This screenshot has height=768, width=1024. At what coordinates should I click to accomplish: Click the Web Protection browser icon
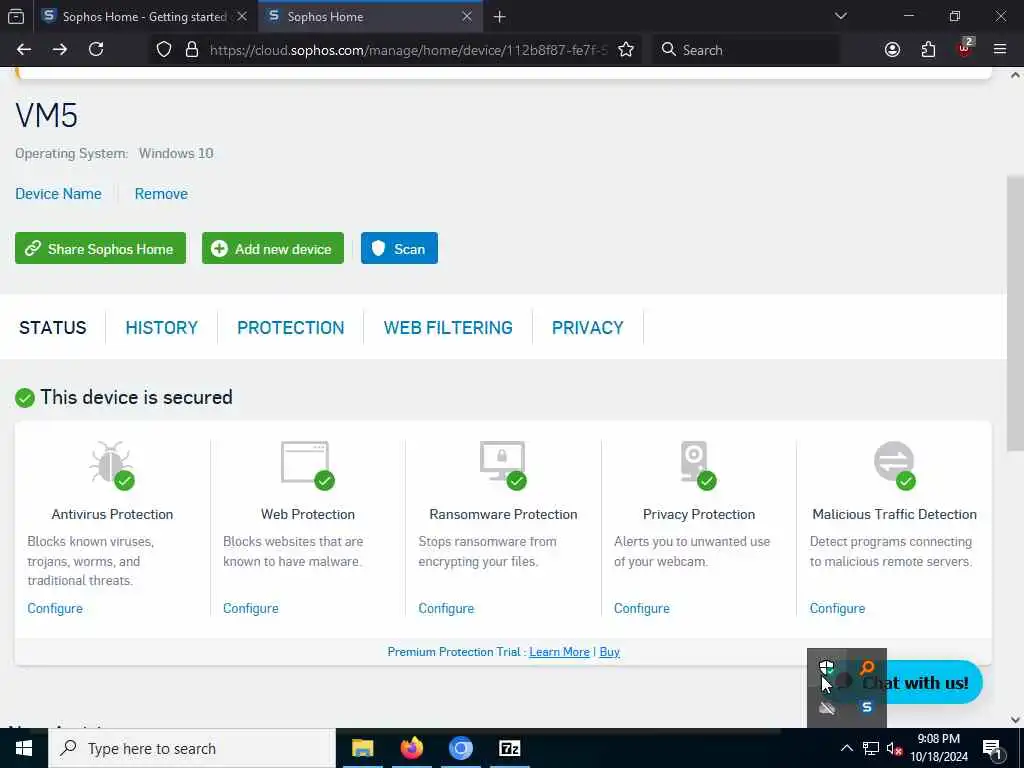pos(307,464)
